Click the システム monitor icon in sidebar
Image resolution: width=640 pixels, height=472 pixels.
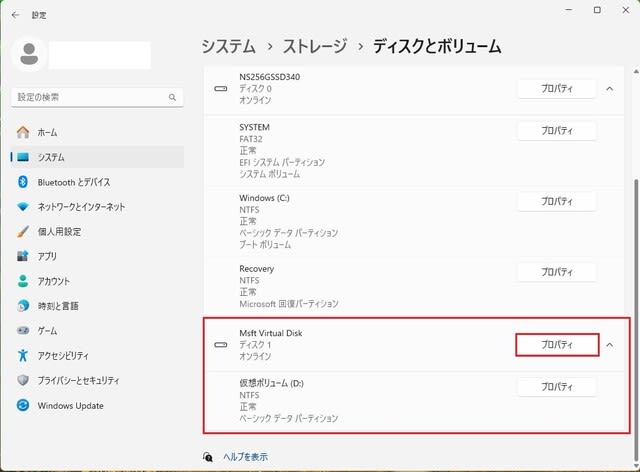click(23, 157)
